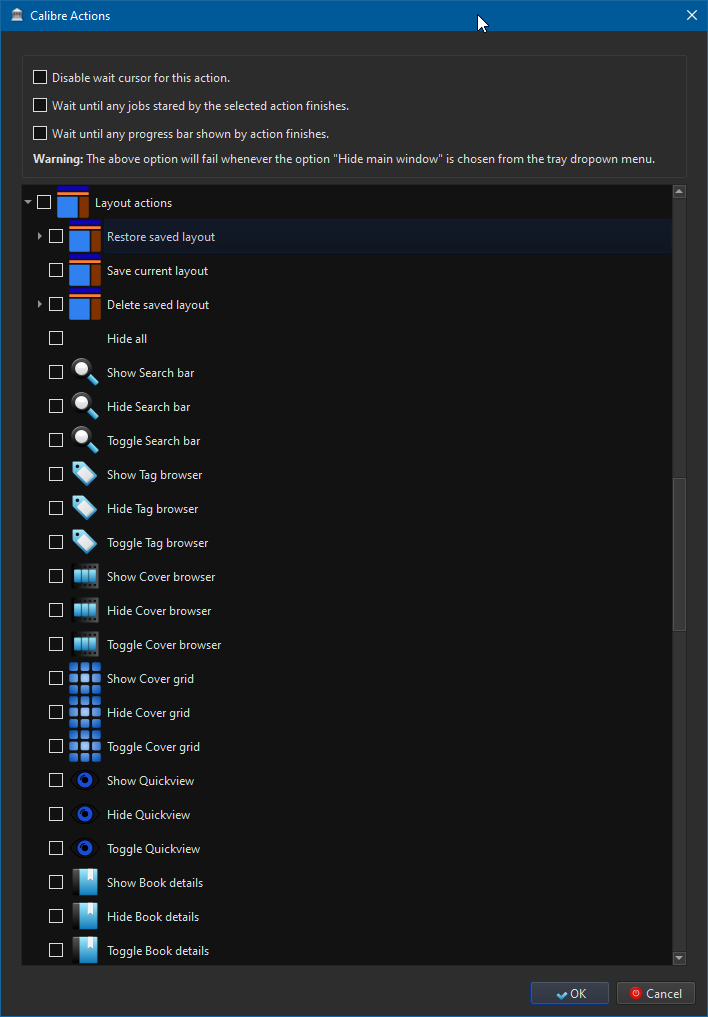Screen dimensions: 708x1017
Task: Tick the Toggle Book details checkbox
Action: tap(56, 950)
